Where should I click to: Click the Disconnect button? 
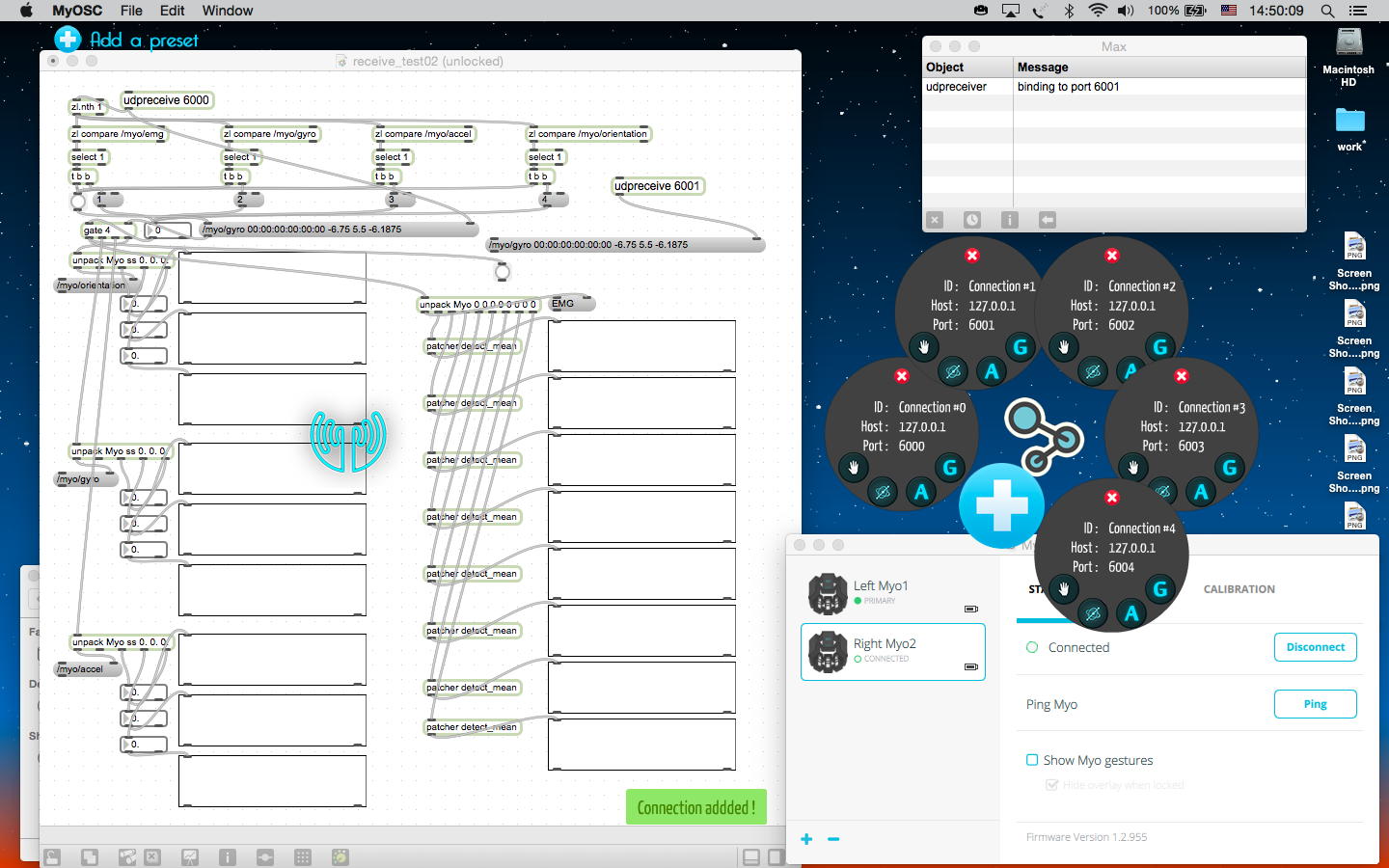1316,647
